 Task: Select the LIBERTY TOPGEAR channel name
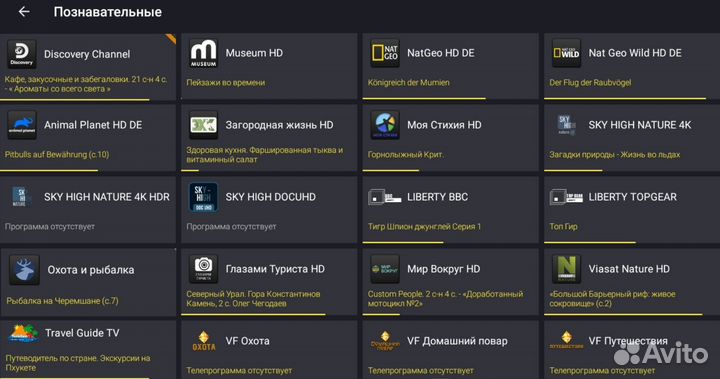(632, 197)
